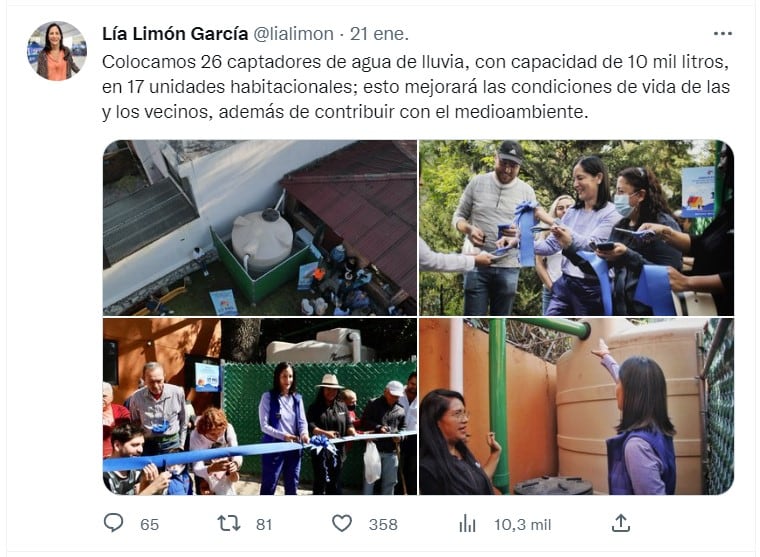
Task: Click the Lía Limón García display name
Action: coord(175,34)
